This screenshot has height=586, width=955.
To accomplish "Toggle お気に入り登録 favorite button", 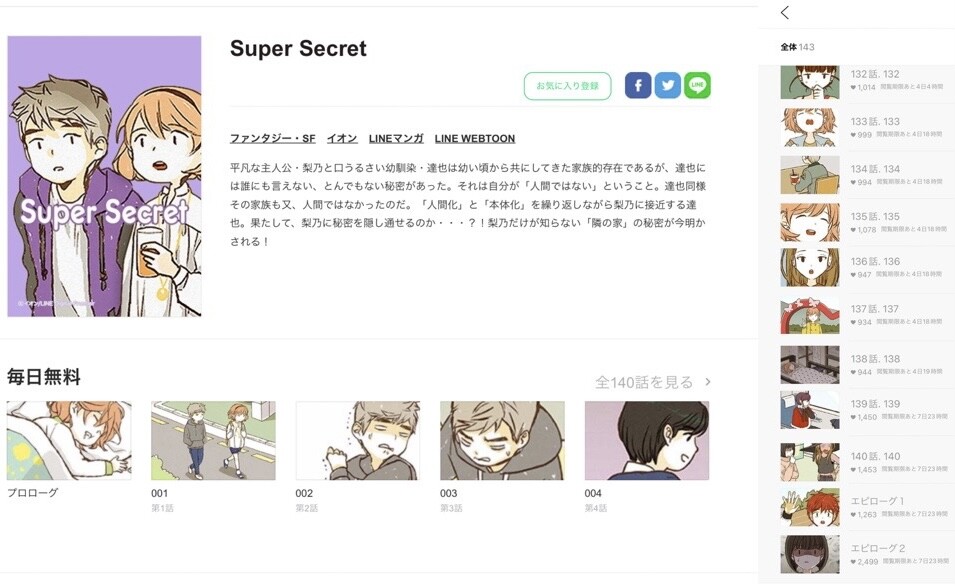I will click(x=568, y=86).
